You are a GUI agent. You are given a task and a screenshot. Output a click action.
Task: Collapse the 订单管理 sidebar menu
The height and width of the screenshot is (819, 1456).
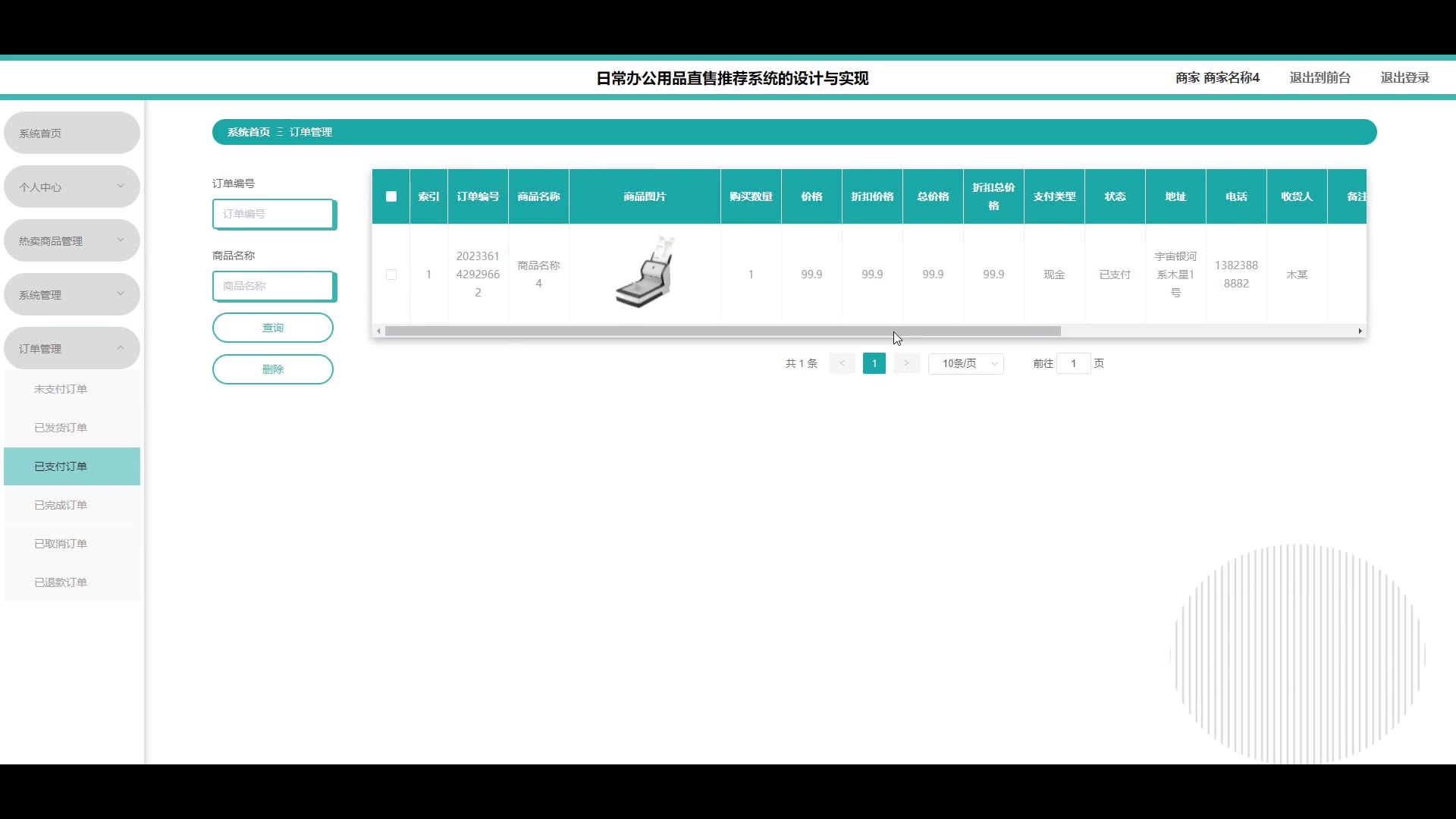72,349
